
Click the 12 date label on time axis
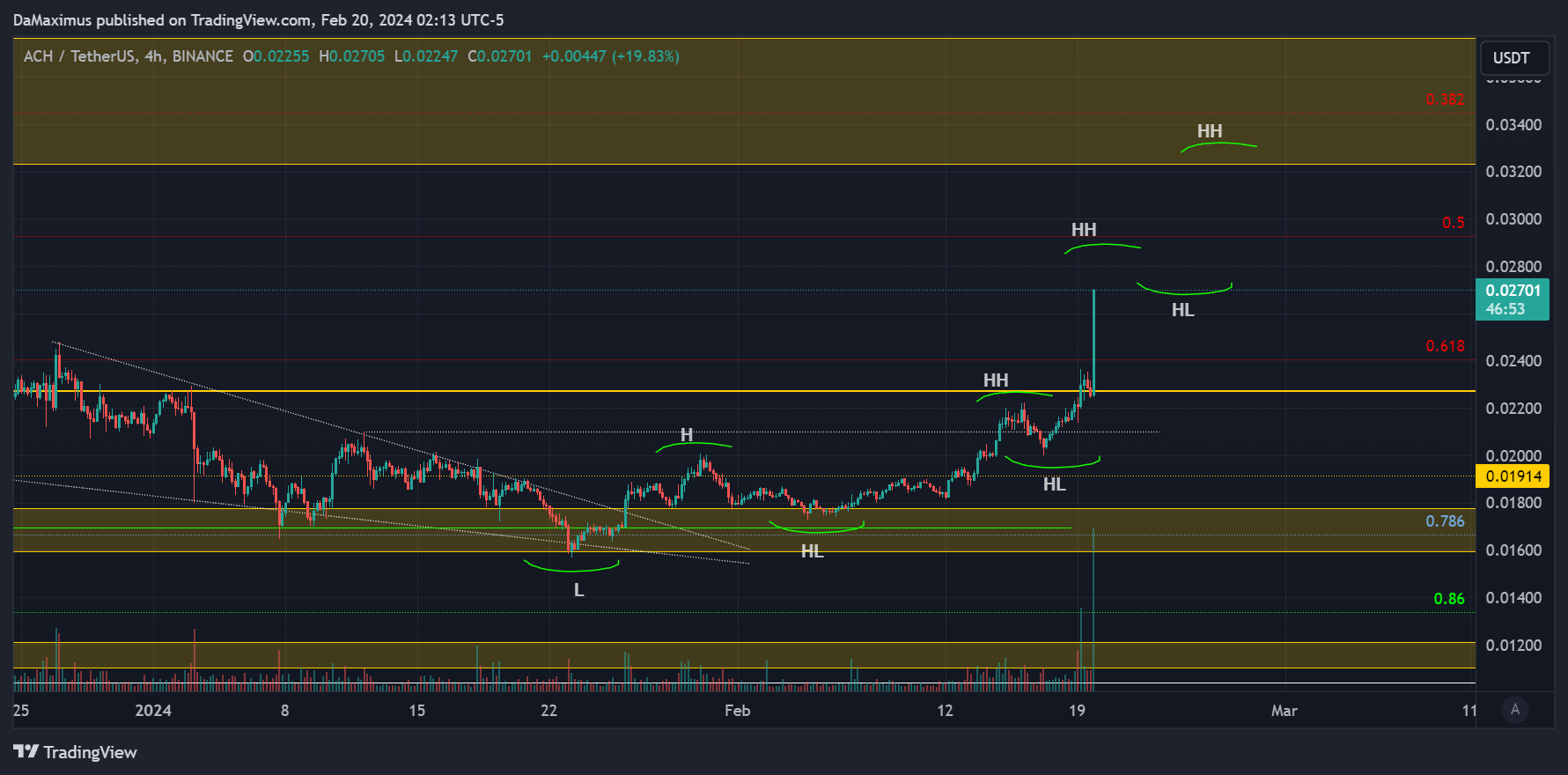click(x=945, y=711)
